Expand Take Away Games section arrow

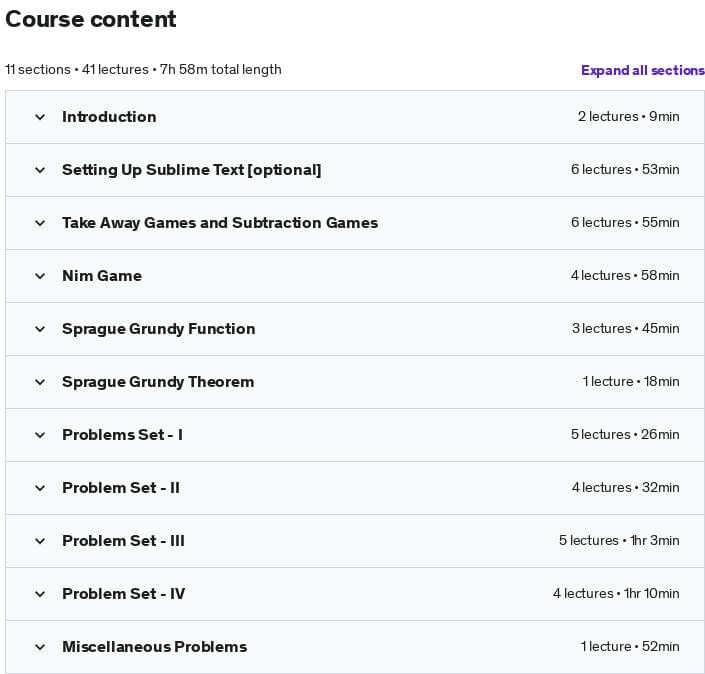pyautogui.click(x=40, y=223)
